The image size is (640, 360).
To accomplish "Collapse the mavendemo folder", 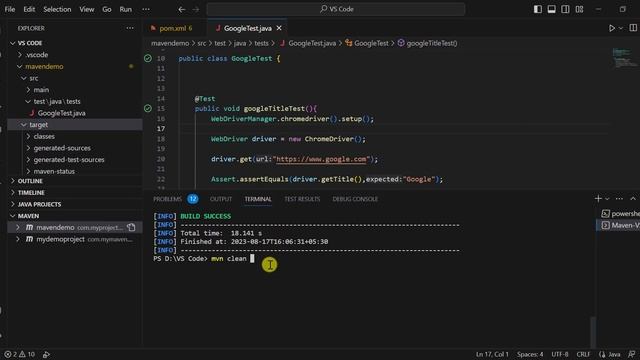I will pos(75,67).
